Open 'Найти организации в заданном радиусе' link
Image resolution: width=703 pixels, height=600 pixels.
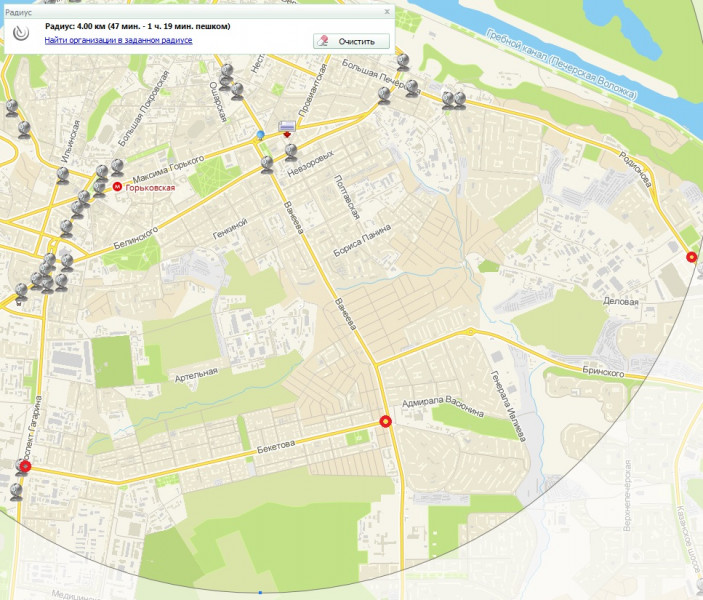point(118,40)
